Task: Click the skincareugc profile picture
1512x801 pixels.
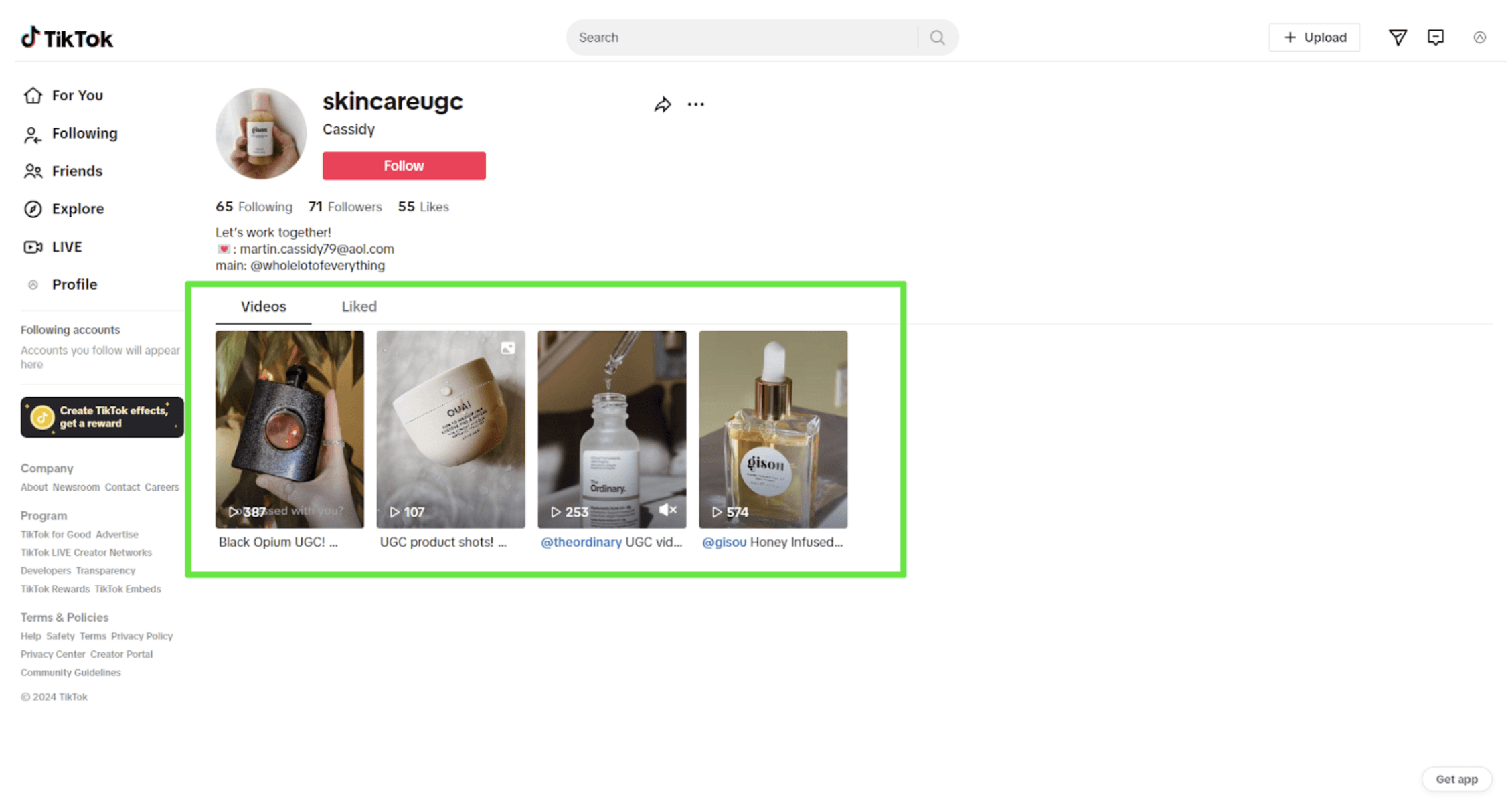Action: [261, 134]
